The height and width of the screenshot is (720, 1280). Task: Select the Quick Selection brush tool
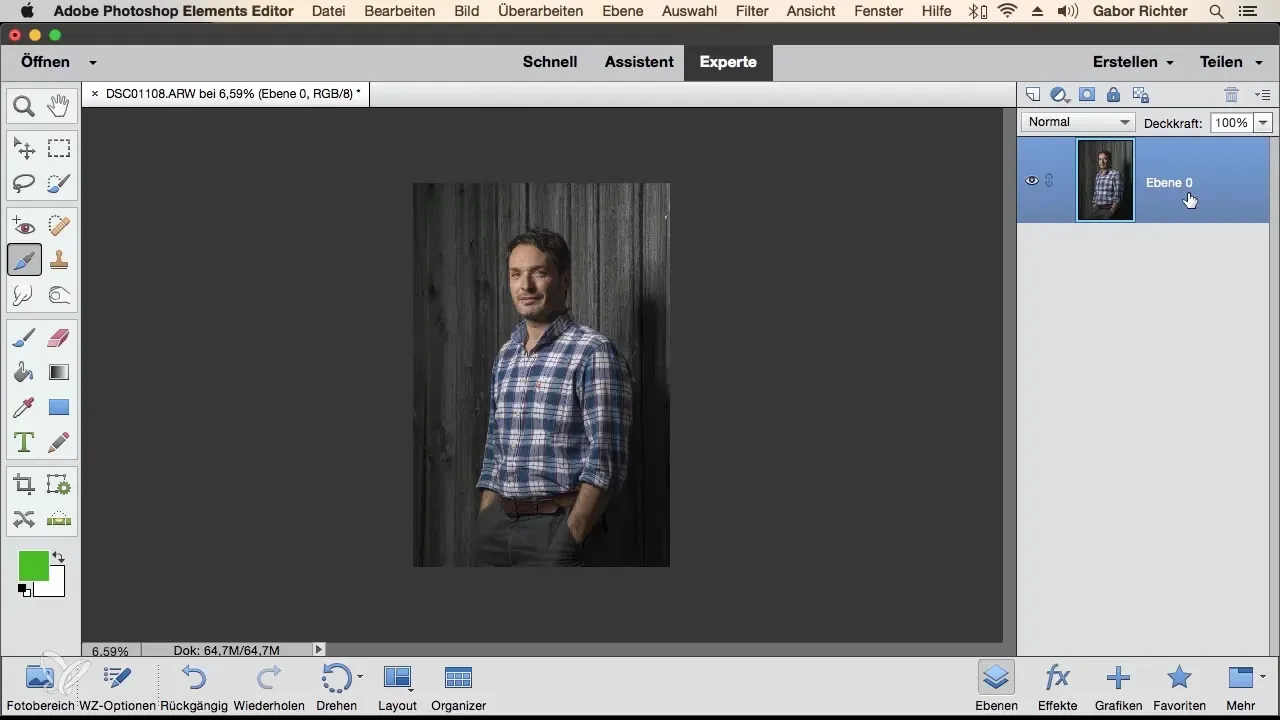tap(59, 183)
